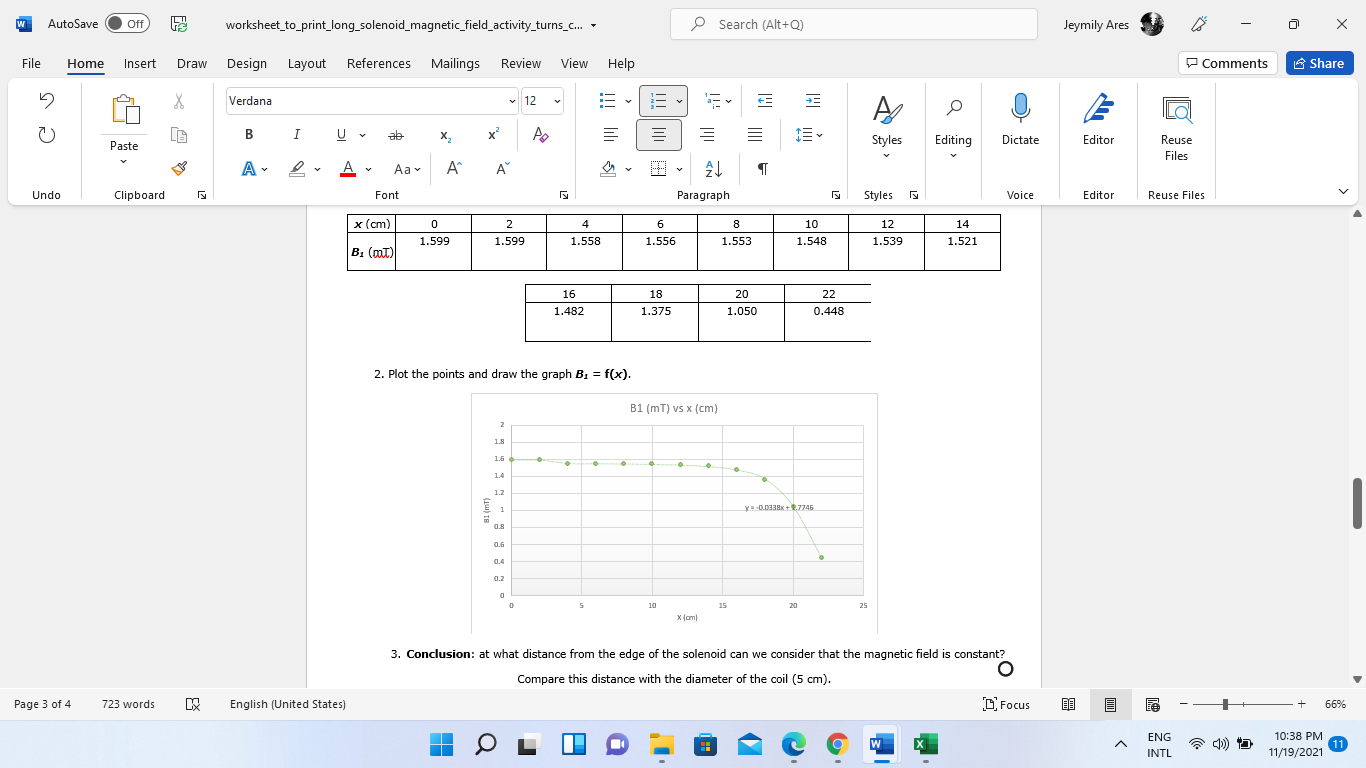Toggle strikethrough formatting
This screenshot has height=768, width=1366.
pyautogui.click(x=396, y=134)
